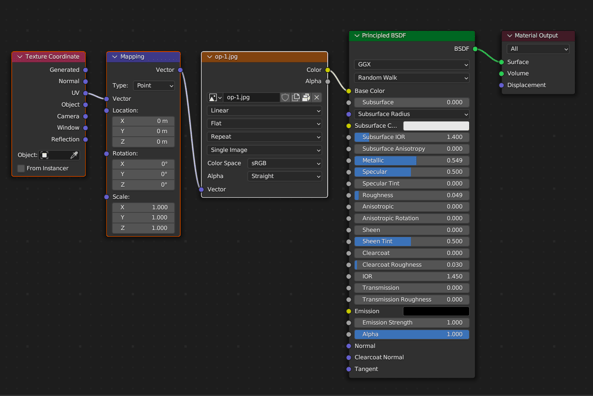Click the IOR value field
Image resolution: width=593 pixels, height=396 pixels.
coord(412,276)
